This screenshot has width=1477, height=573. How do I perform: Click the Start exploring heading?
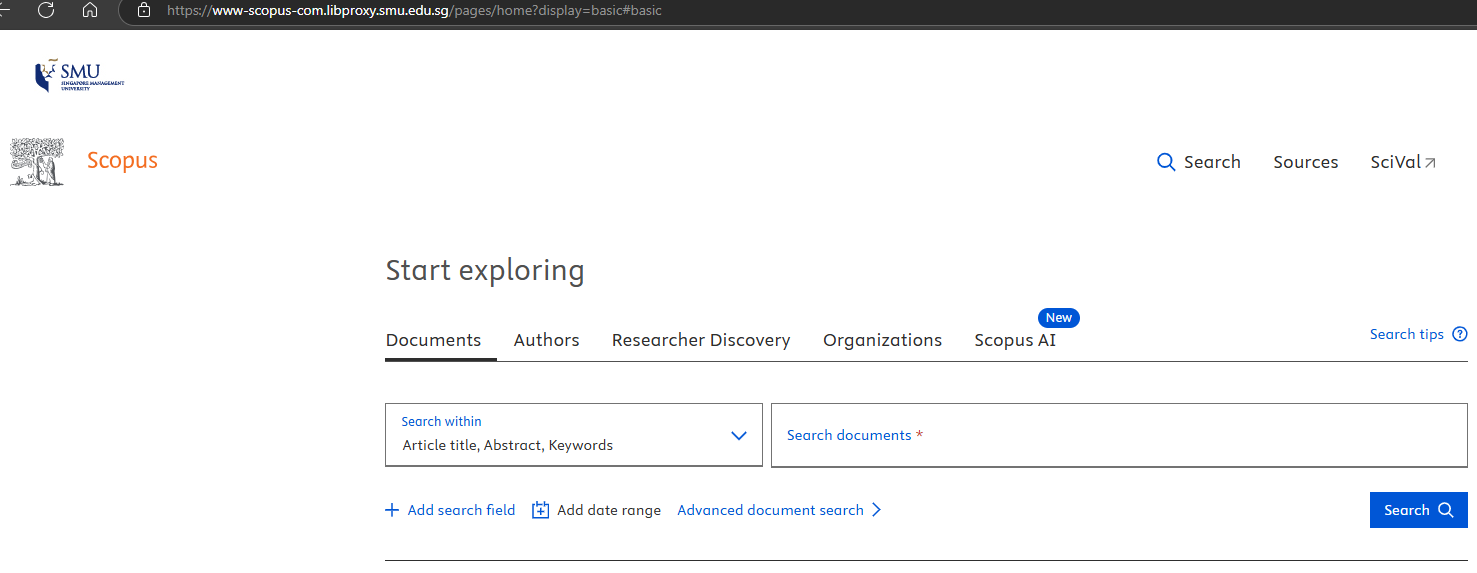485,271
